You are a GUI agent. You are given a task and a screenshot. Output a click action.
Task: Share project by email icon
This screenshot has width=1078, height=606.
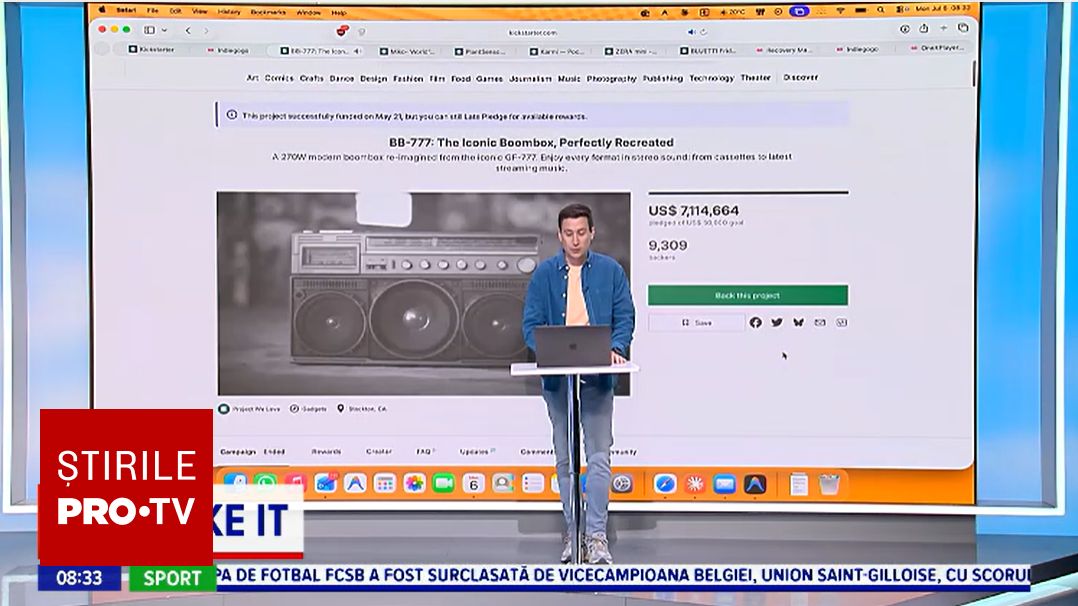pyautogui.click(x=820, y=323)
